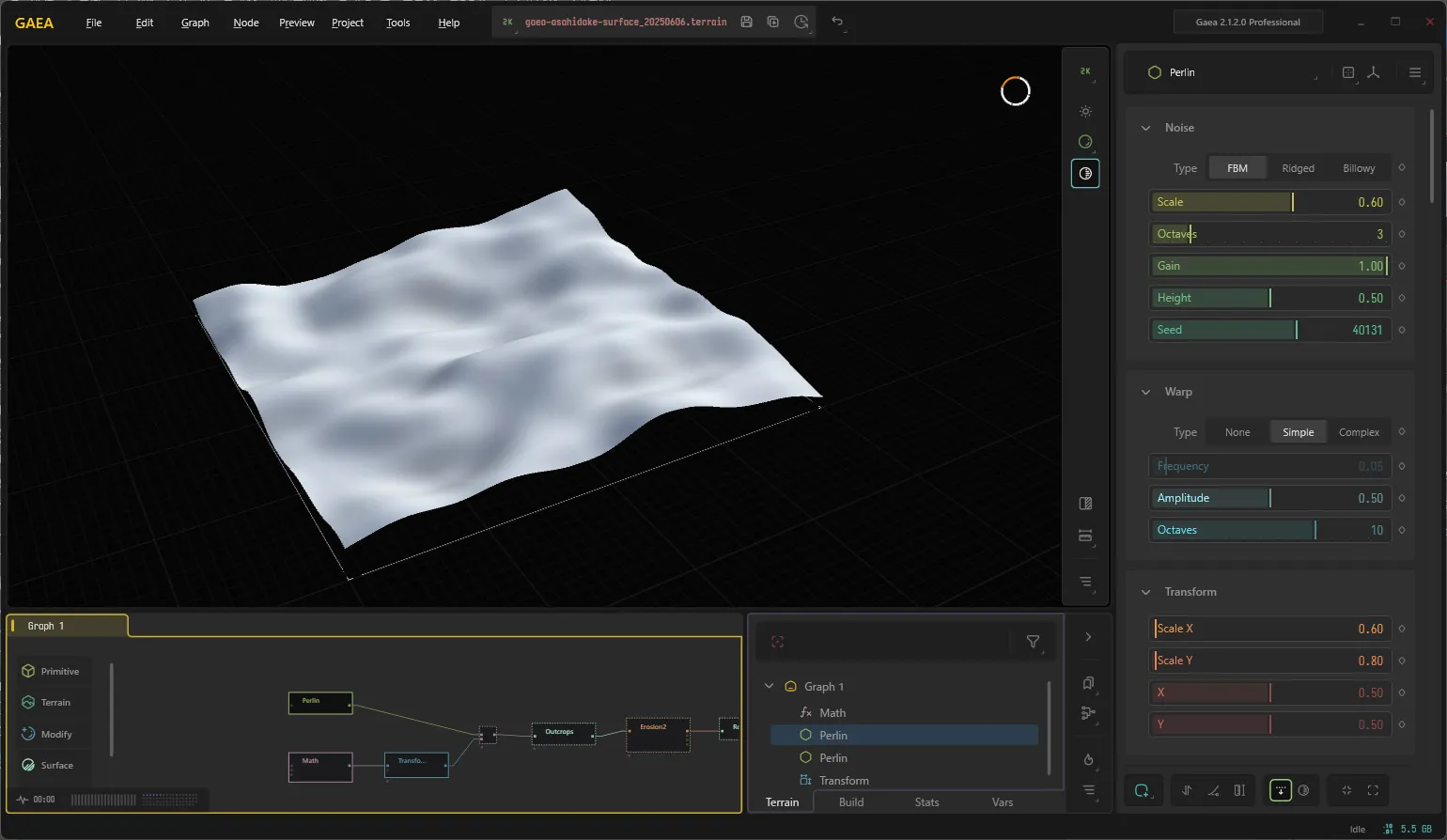Screen dimensions: 1447x840
Task: Open the Primitive node category
Action: (x=52, y=671)
